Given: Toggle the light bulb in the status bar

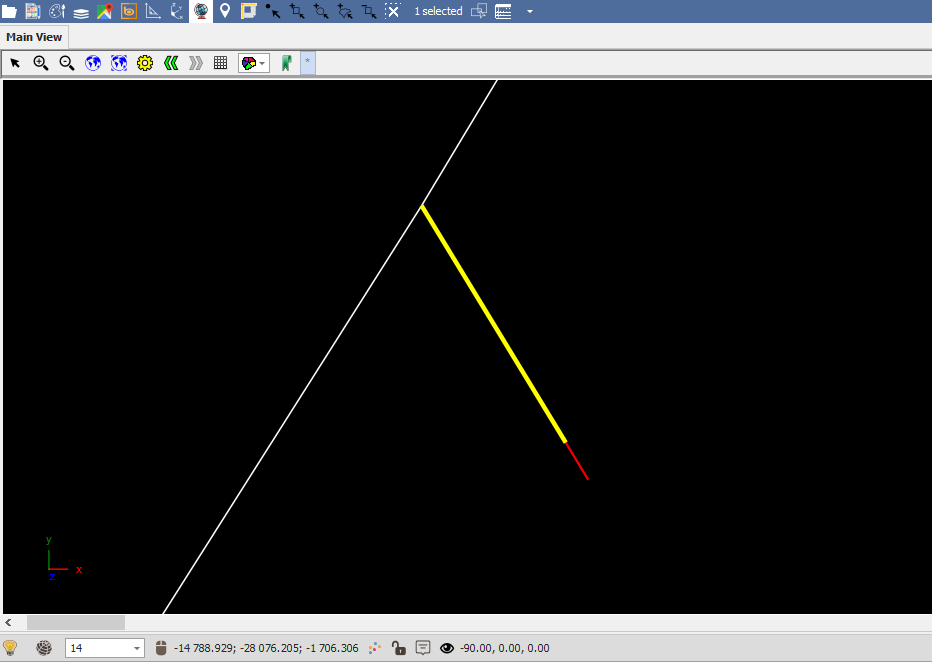Looking at the screenshot, I should [10, 647].
